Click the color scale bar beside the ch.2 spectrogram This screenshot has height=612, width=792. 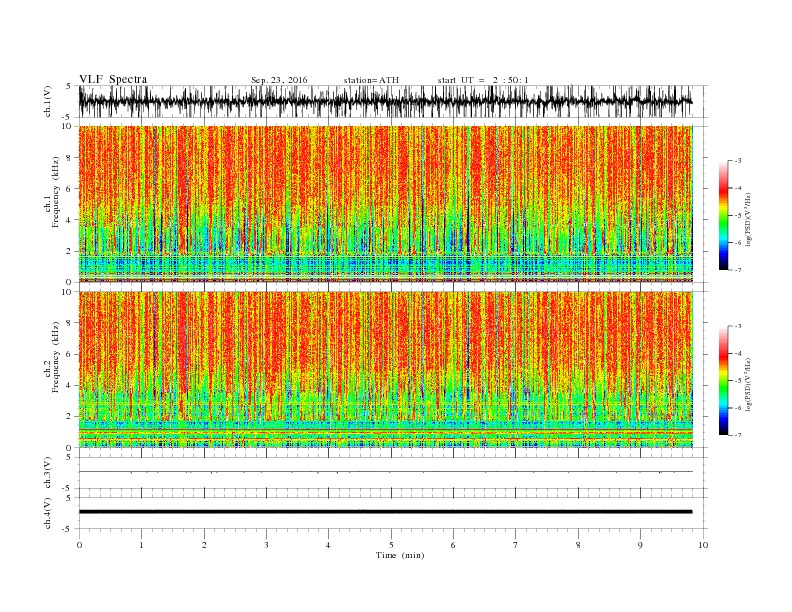(724, 381)
